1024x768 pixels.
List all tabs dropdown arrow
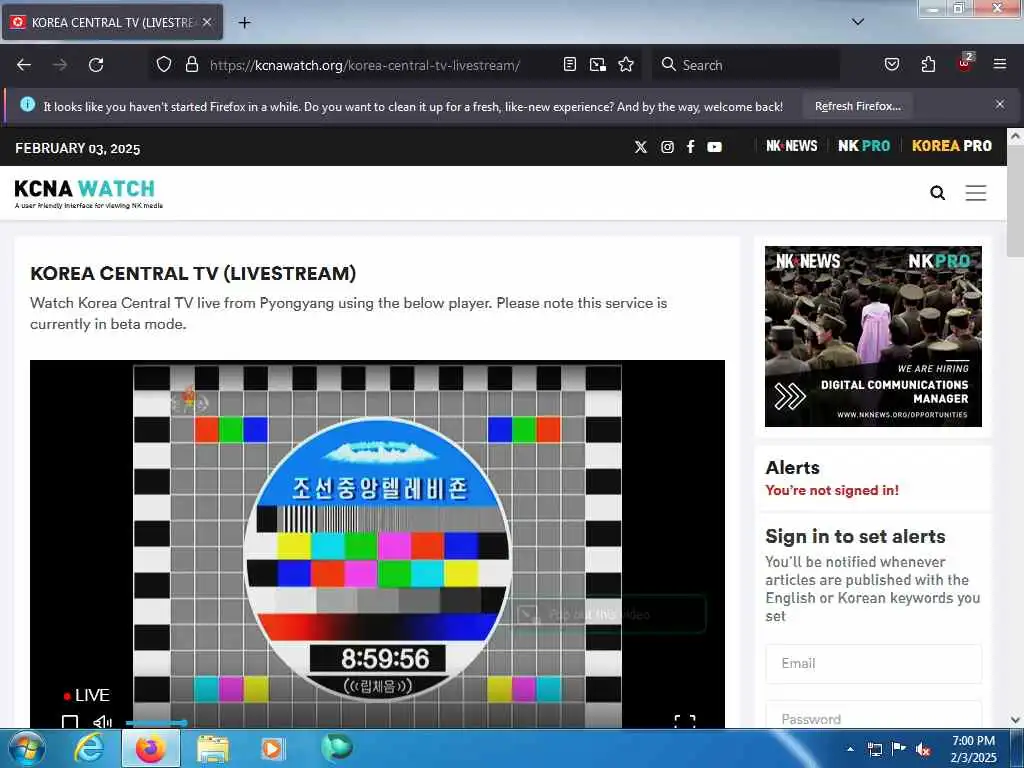[x=858, y=22]
